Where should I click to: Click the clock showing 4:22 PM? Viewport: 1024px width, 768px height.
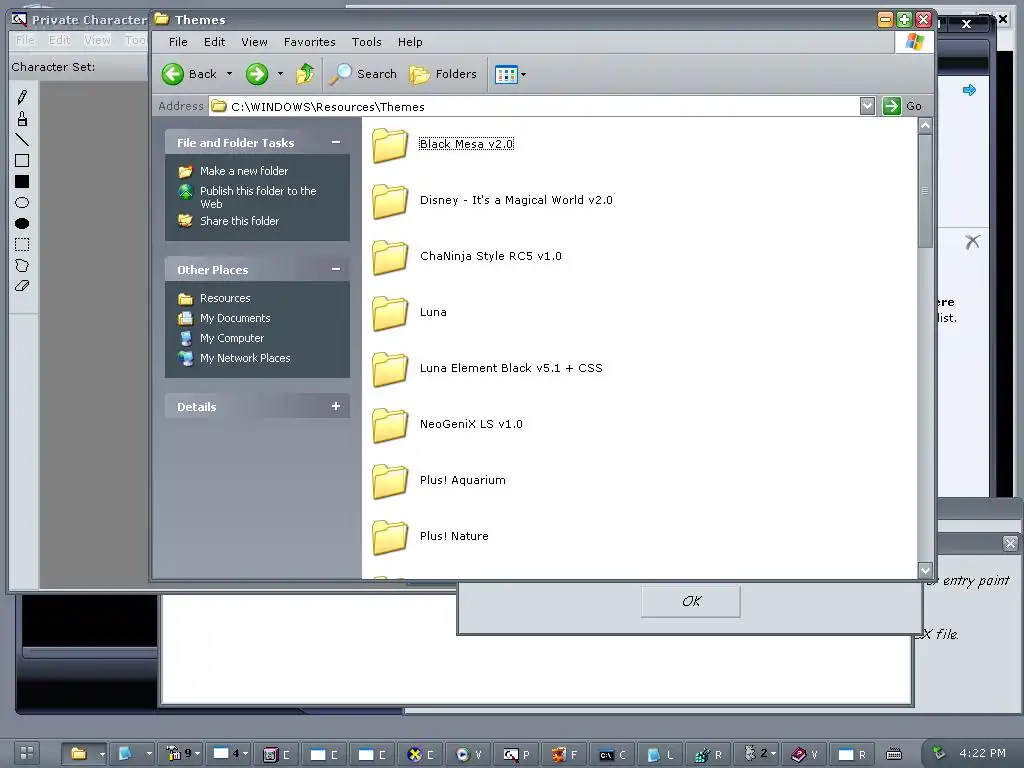tap(982, 753)
